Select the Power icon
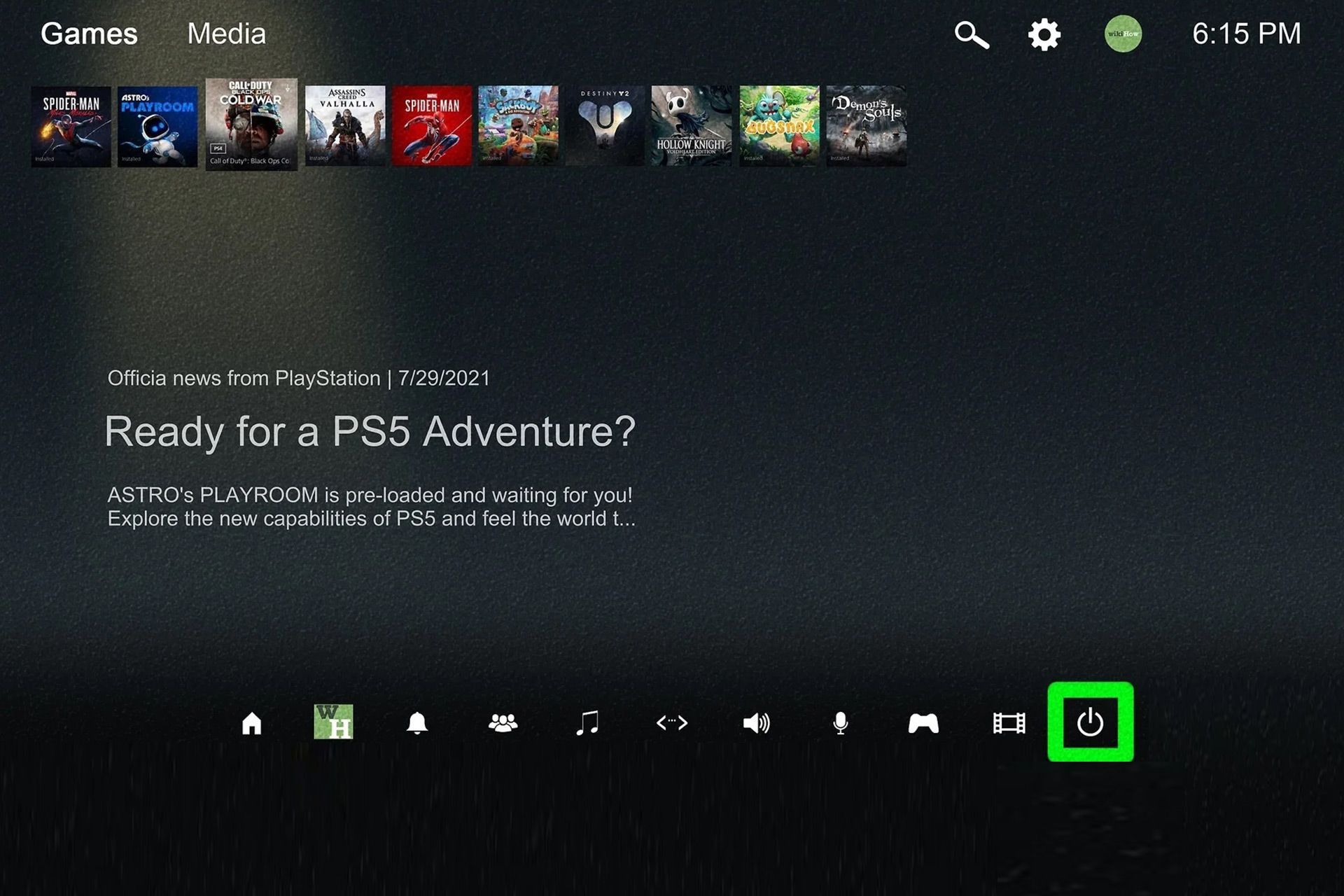The image size is (1344, 896). click(x=1090, y=722)
